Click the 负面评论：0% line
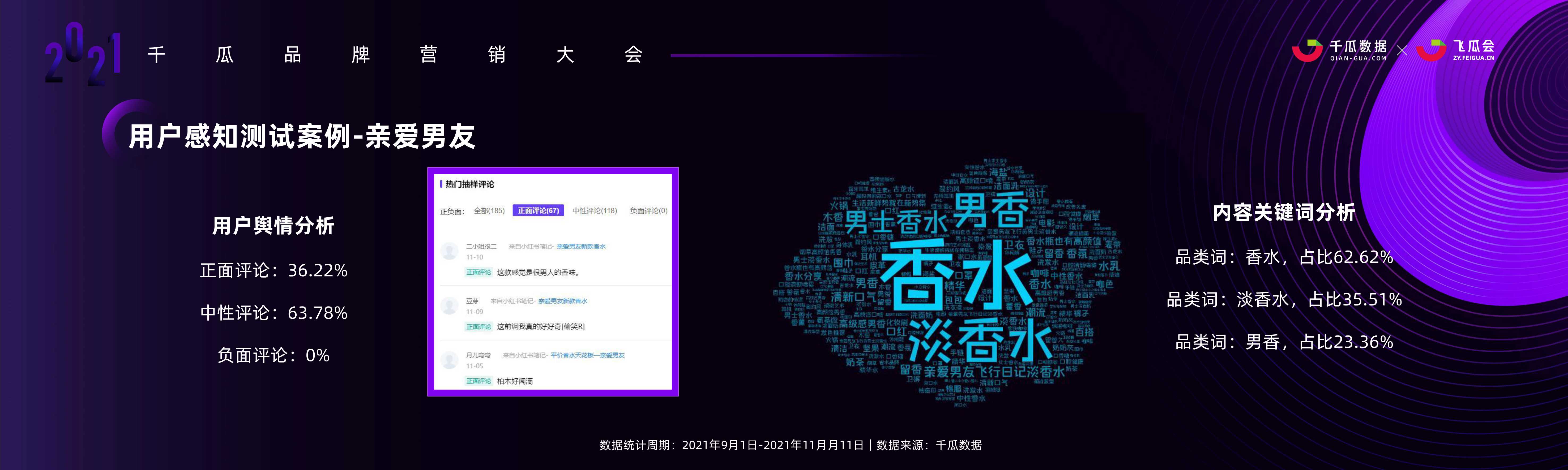 [x=273, y=356]
